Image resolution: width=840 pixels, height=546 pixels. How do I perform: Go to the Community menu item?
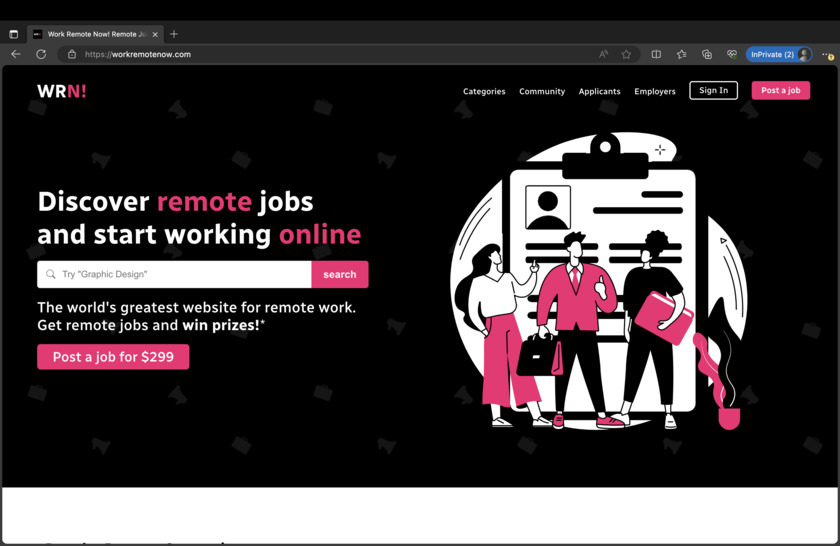point(542,91)
